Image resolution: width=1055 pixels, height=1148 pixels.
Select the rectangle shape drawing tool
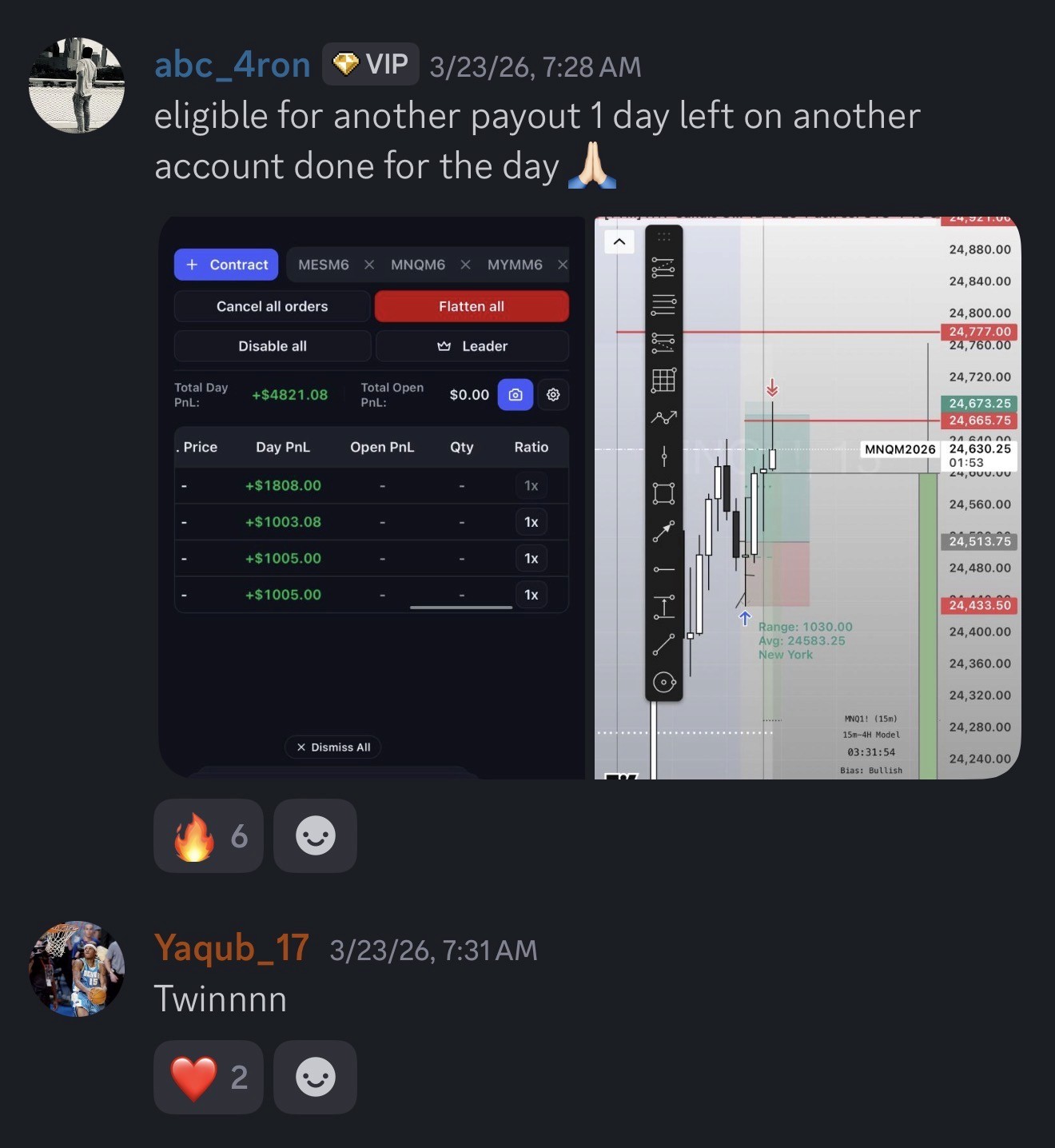663,493
